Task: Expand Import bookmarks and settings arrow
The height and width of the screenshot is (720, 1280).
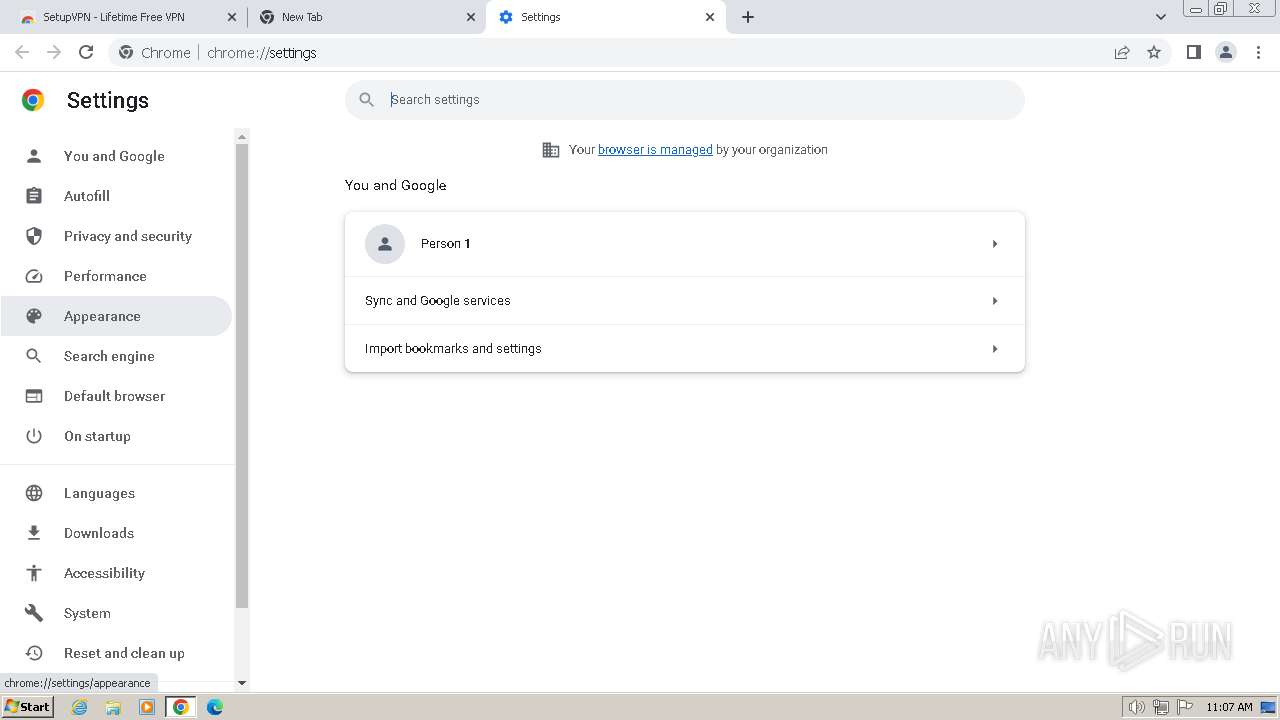Action: pyautogui.click(x=995, y=349)
